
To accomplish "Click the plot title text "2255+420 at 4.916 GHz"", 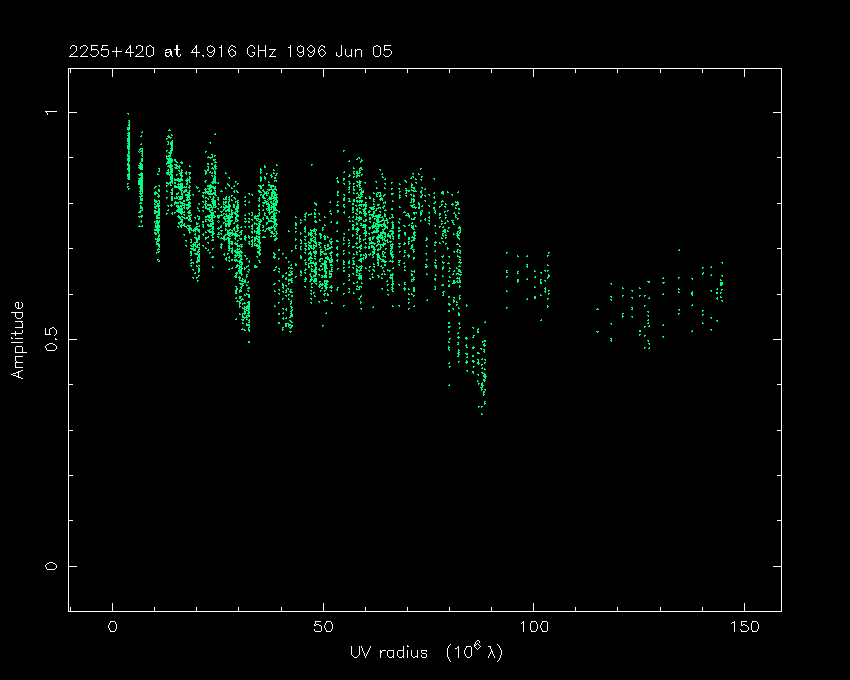I will coord(180,51).
